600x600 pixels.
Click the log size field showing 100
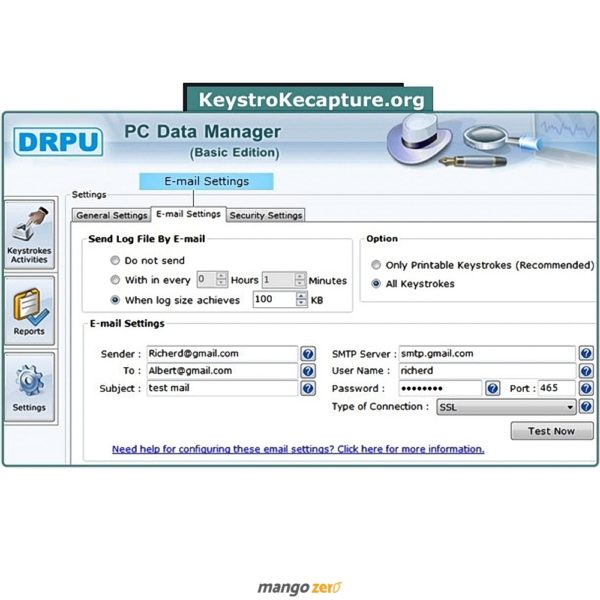[x=275, y=299]
